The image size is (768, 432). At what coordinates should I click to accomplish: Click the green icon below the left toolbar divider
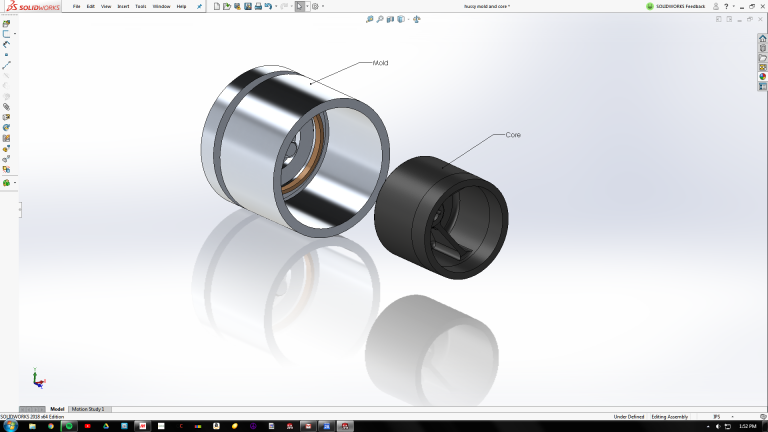(6, 183)
